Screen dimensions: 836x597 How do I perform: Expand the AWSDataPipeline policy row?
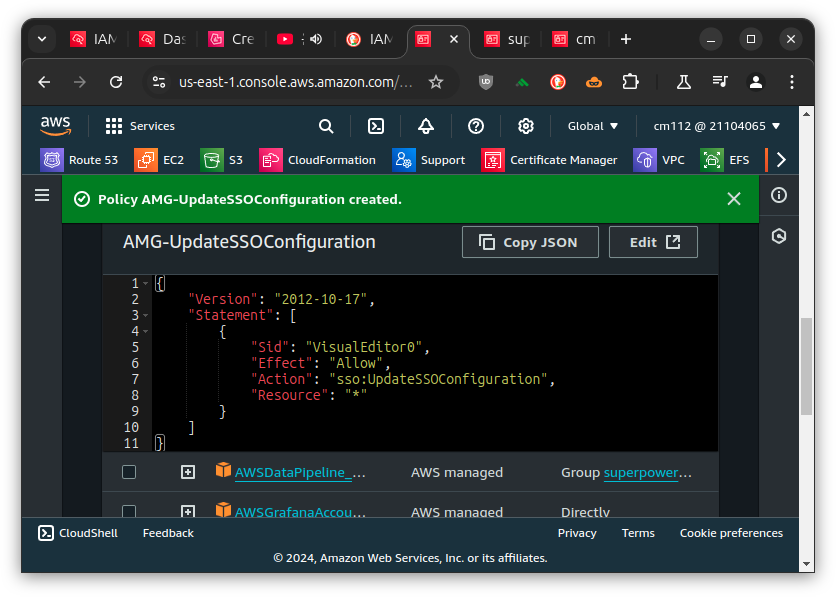[188, 472]
